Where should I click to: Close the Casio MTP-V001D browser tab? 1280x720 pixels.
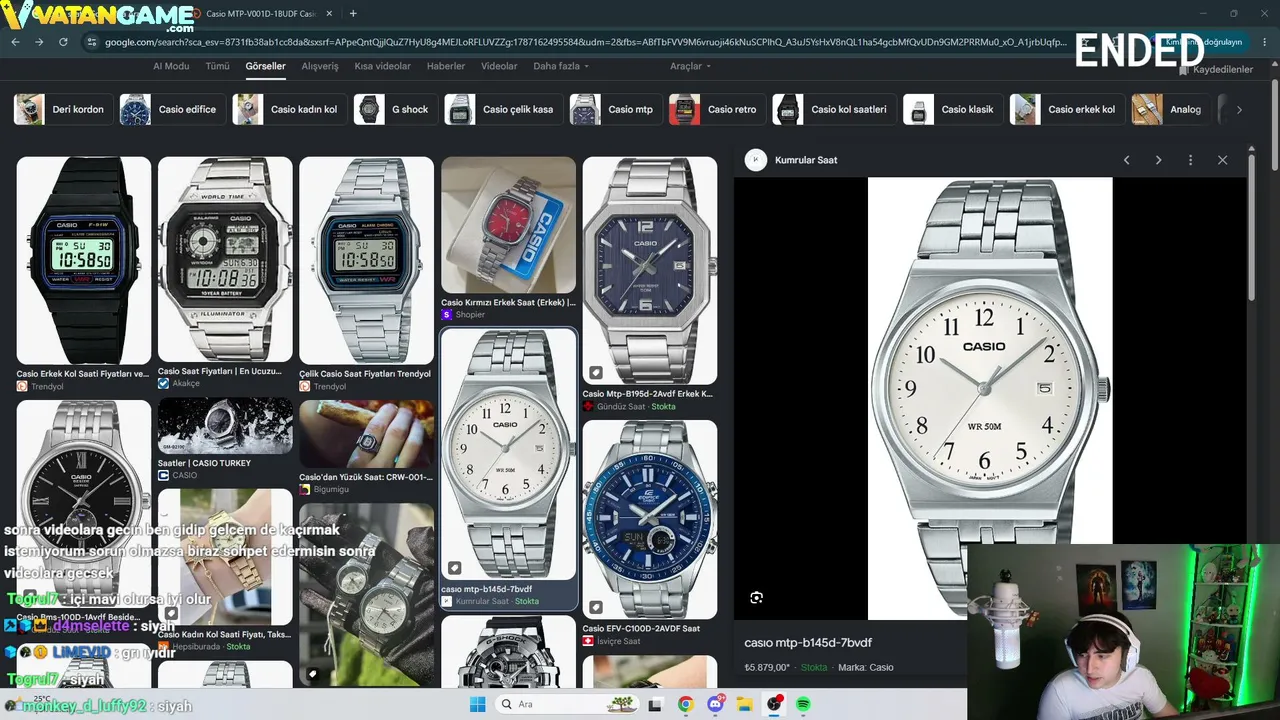click(330, 13)
